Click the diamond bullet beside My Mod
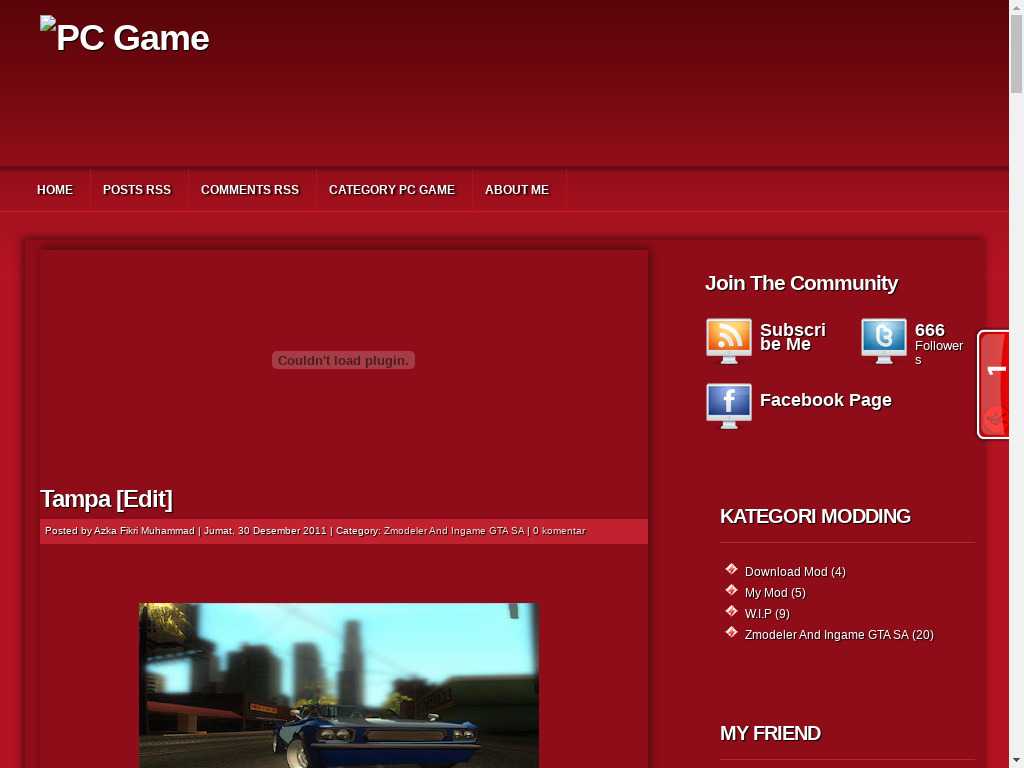The image size is (1024, 768). click(x=731, y=590)
